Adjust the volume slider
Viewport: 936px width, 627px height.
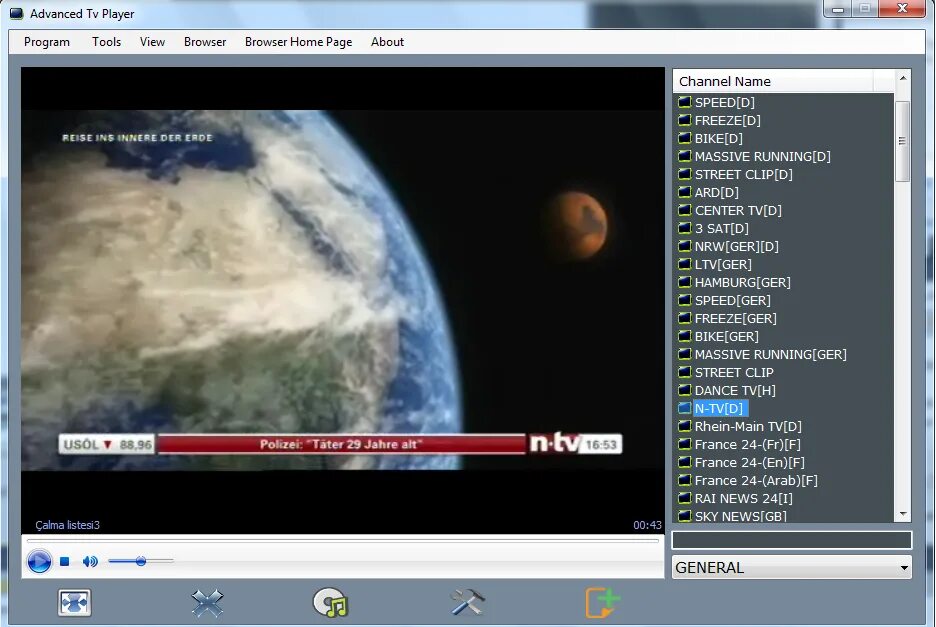(142, 561)
